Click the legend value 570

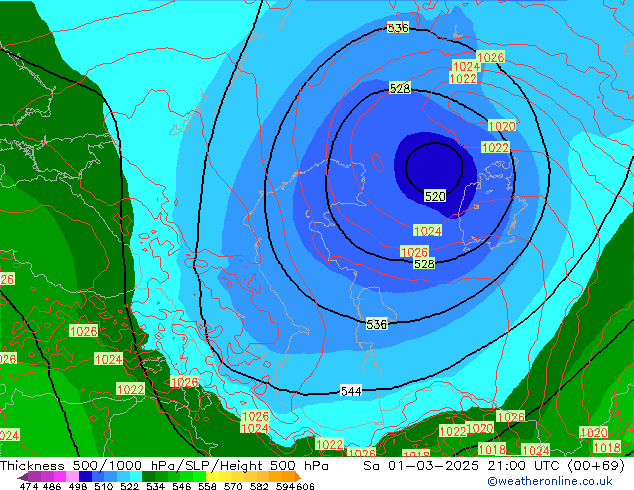click(x=233, y=486)
